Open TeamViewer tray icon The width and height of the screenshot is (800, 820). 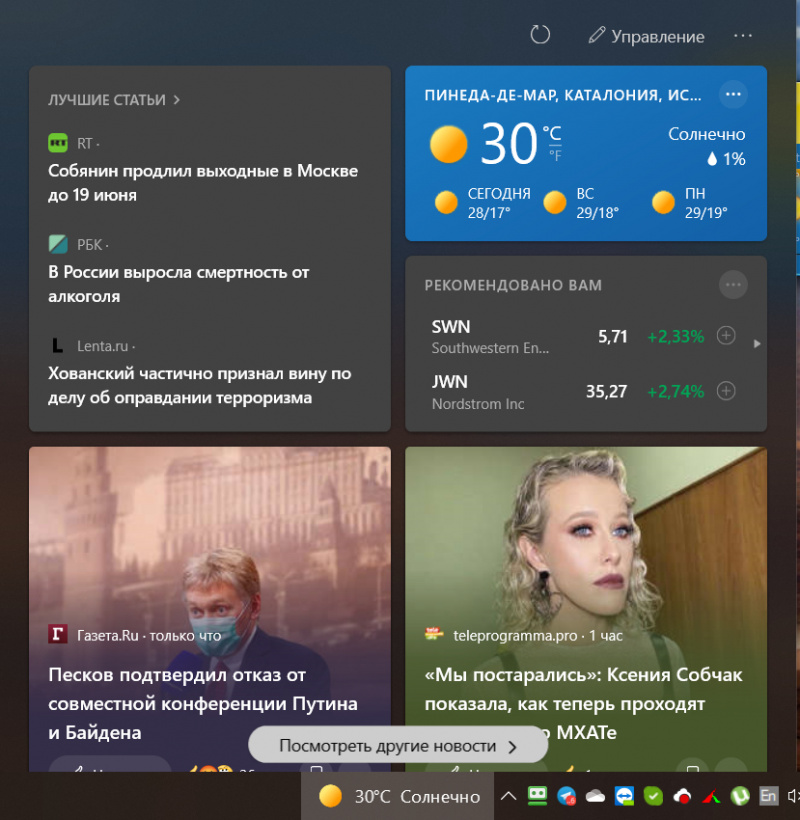[x=625, y=796]
